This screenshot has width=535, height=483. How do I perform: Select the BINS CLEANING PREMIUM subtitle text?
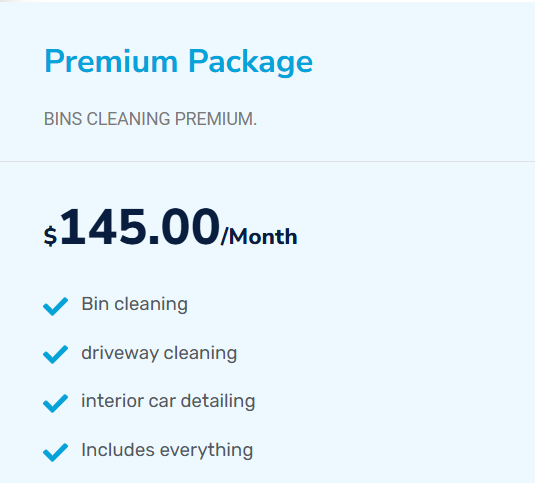[x=150, y=119]
